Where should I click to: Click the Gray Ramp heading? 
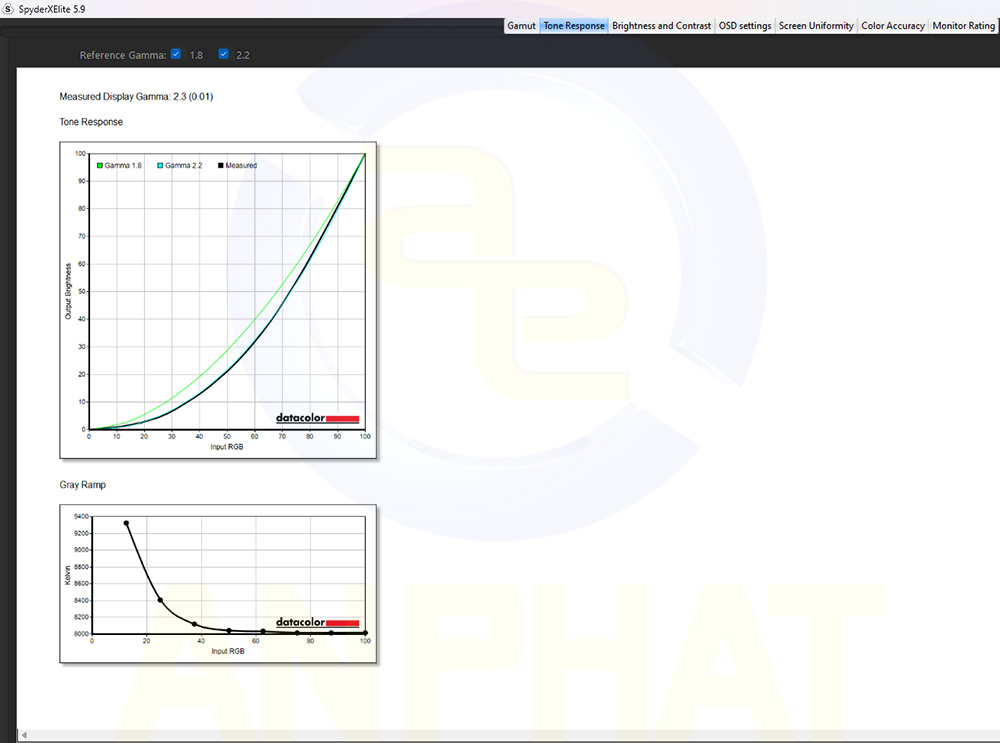tap(83, 485)
